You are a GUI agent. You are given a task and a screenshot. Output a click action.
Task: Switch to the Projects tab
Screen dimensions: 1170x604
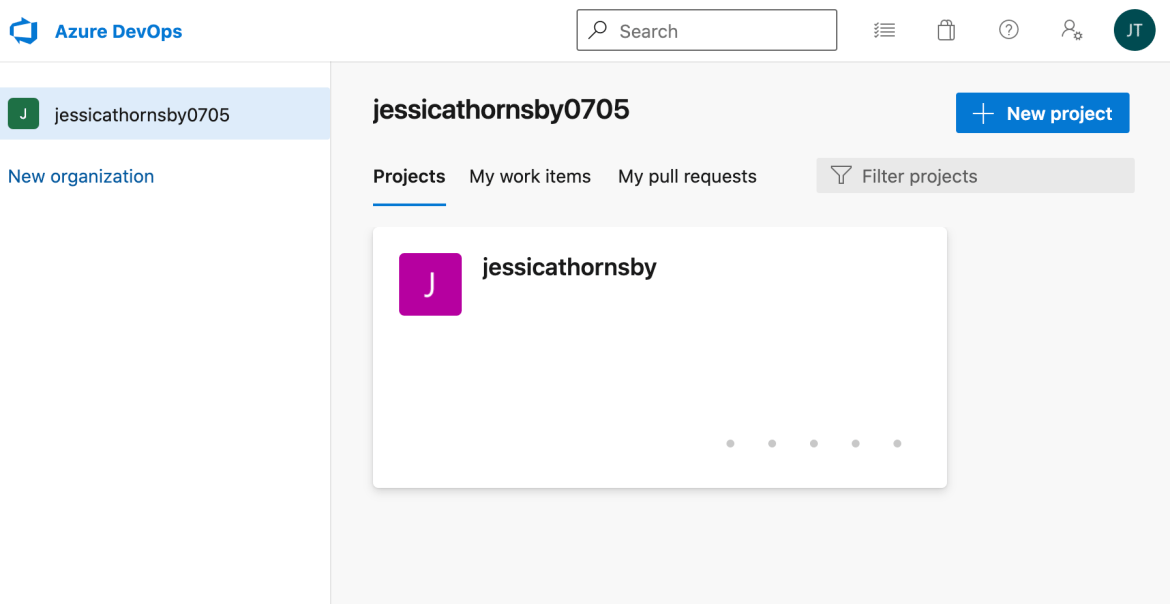click(x=409, y=177)
